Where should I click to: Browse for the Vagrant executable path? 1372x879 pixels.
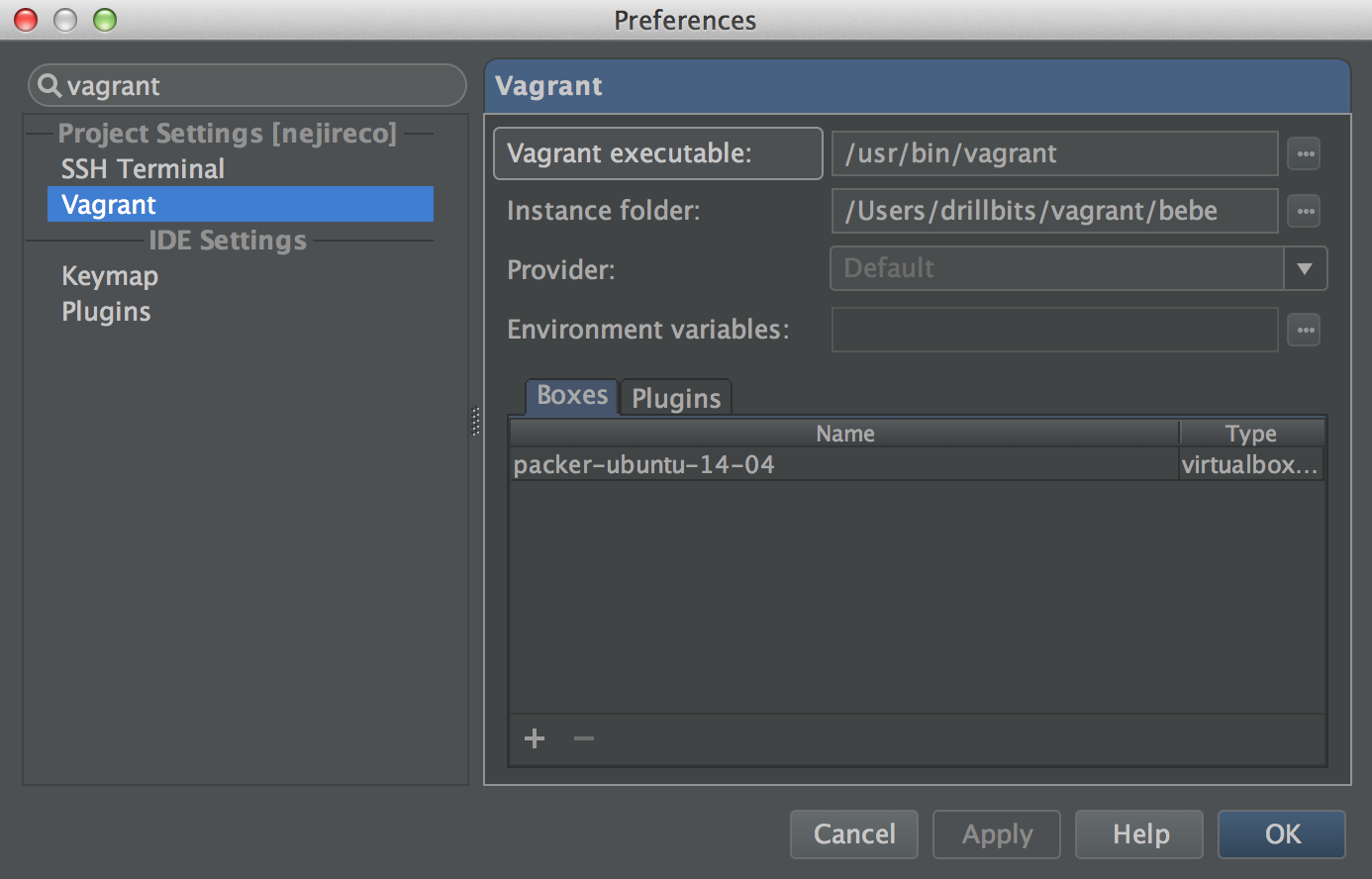(x=1304, y=153)
